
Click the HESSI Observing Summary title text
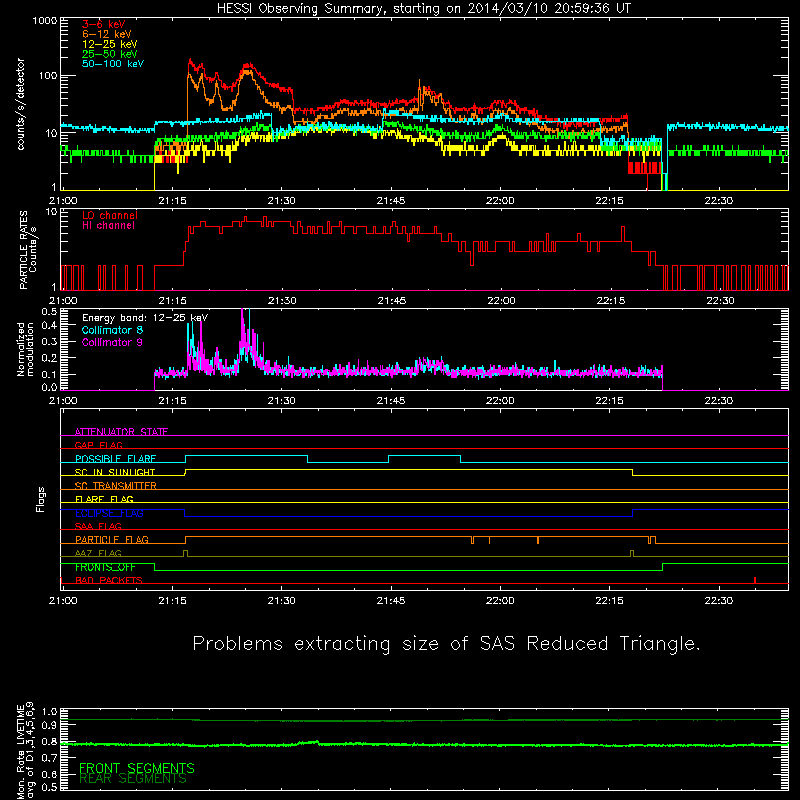tap(423, 9)
